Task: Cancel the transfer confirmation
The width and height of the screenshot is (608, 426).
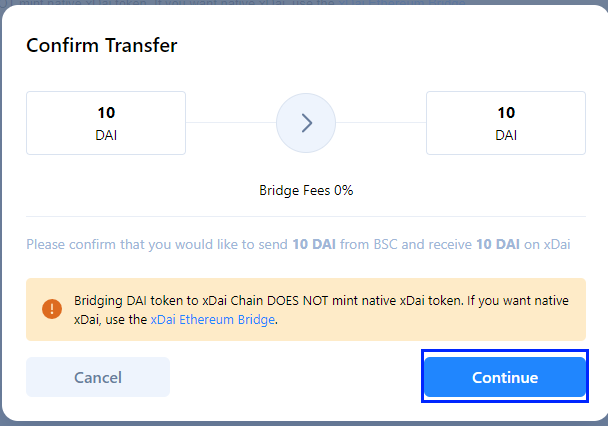Action: coord(98,377)
